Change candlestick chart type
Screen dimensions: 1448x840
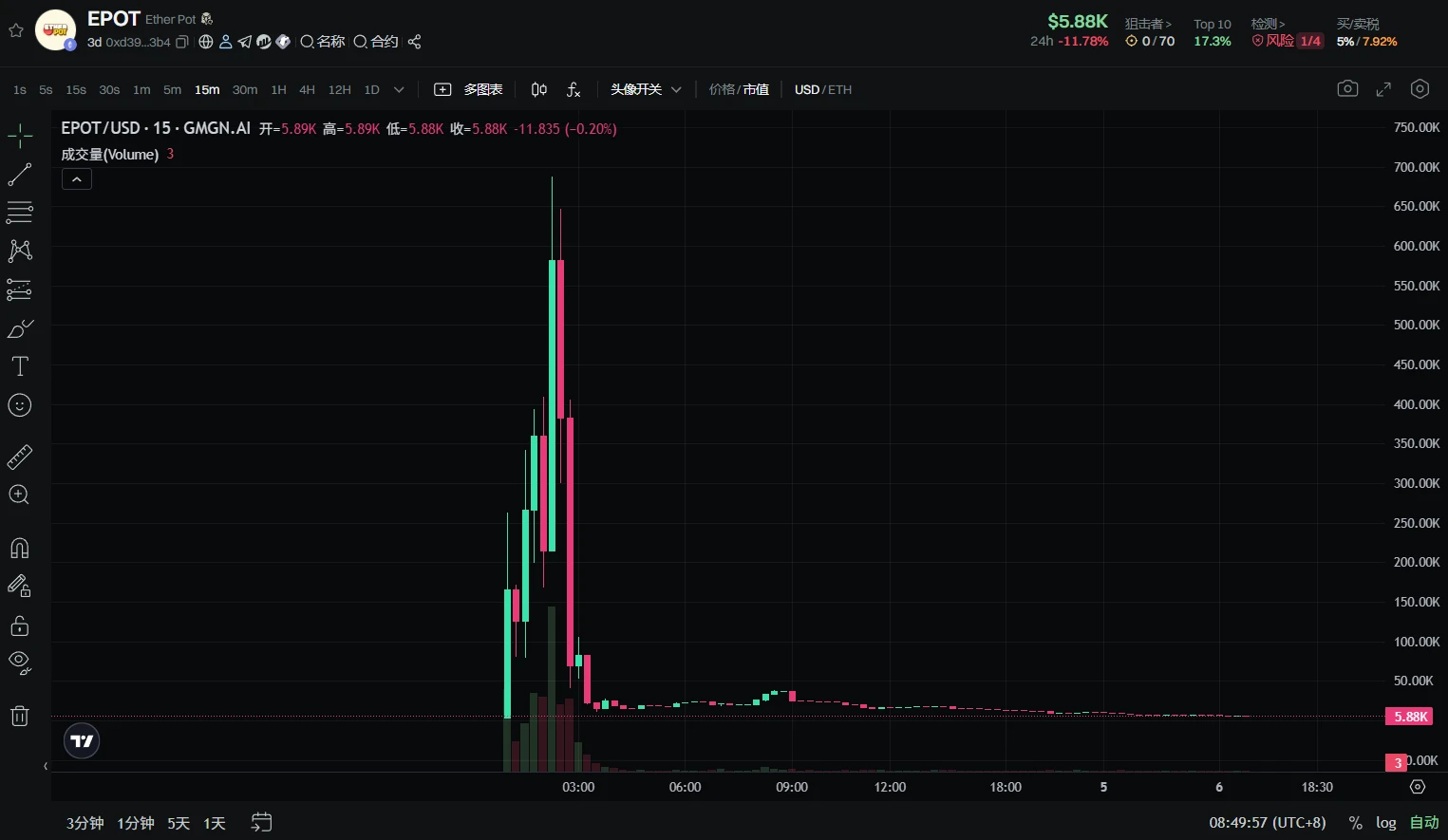[x=539, y=89]
